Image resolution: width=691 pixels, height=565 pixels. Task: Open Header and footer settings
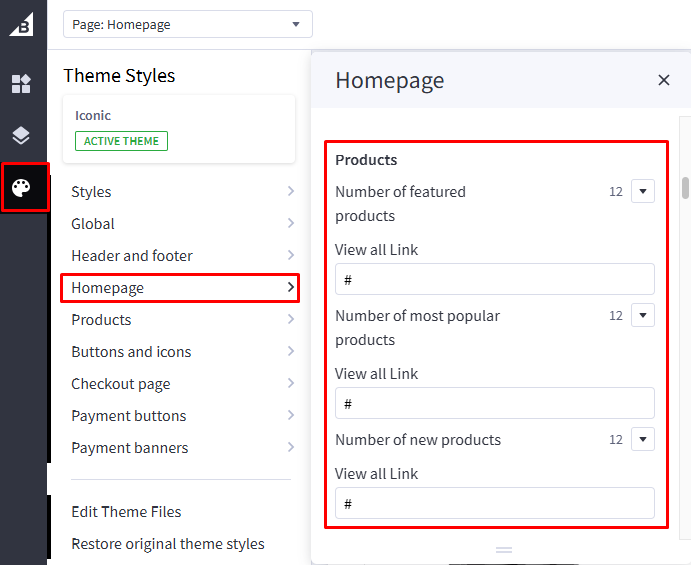[180, 256]
